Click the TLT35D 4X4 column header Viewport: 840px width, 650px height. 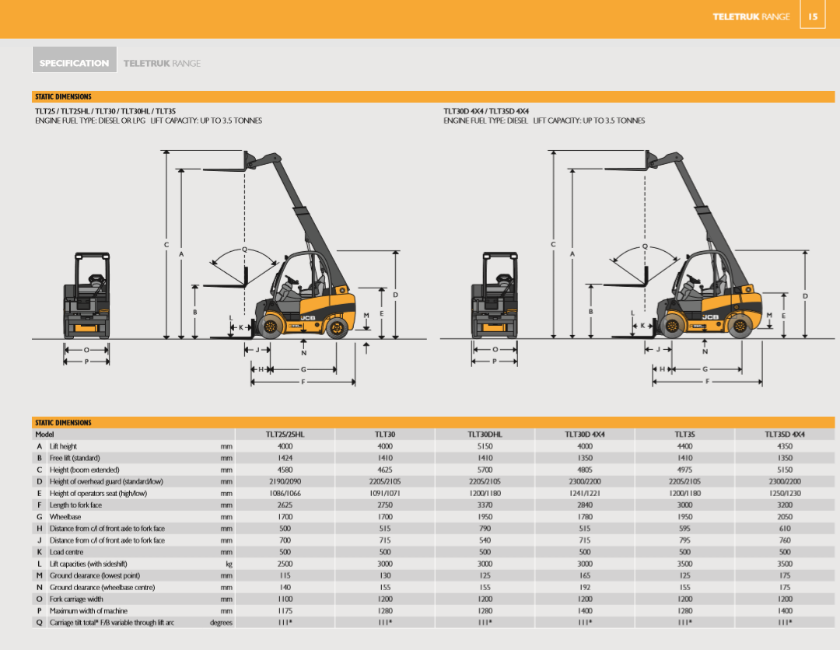[785, 435]
